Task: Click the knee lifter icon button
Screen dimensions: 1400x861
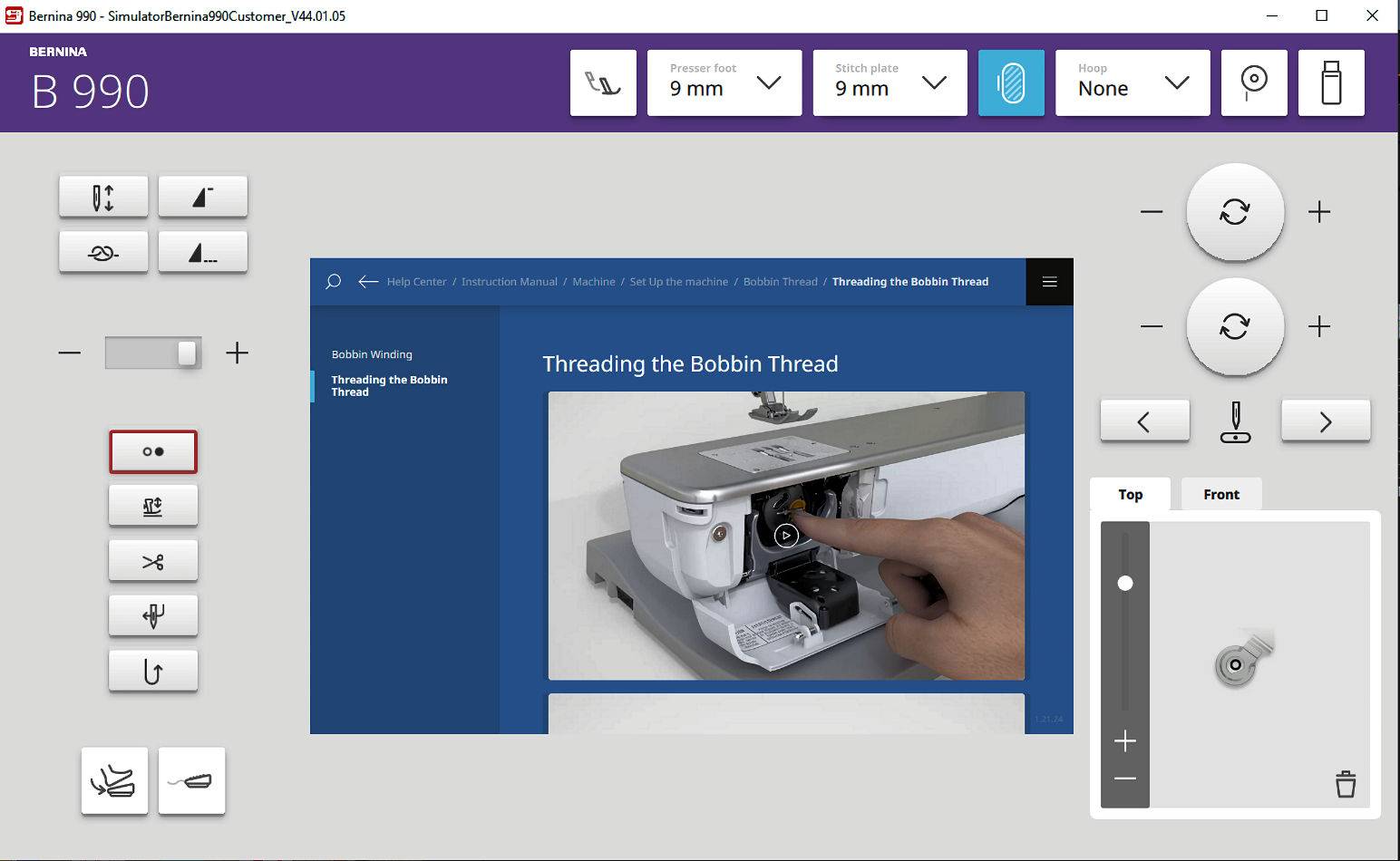Action: point(191,780)
